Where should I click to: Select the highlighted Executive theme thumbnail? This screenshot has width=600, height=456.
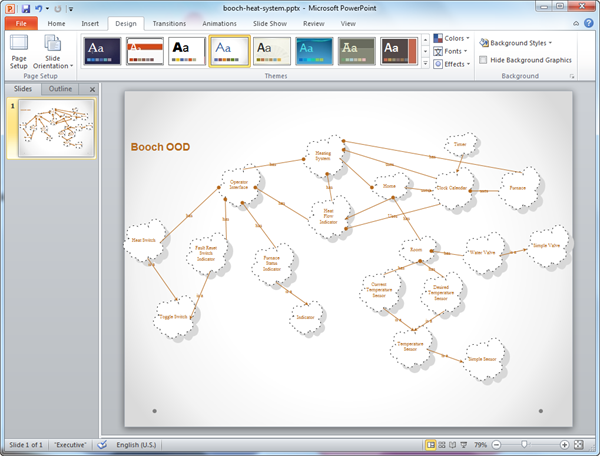229,51
